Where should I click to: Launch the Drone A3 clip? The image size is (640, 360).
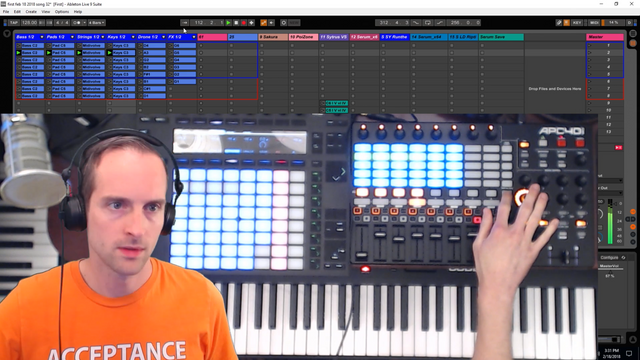pyautogui.click(x=140, y=53)
